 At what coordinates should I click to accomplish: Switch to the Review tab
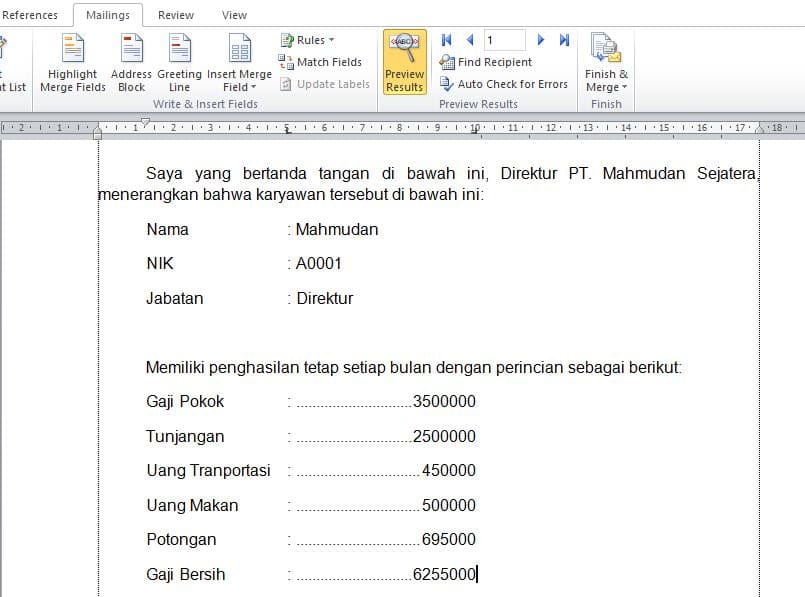176,15
